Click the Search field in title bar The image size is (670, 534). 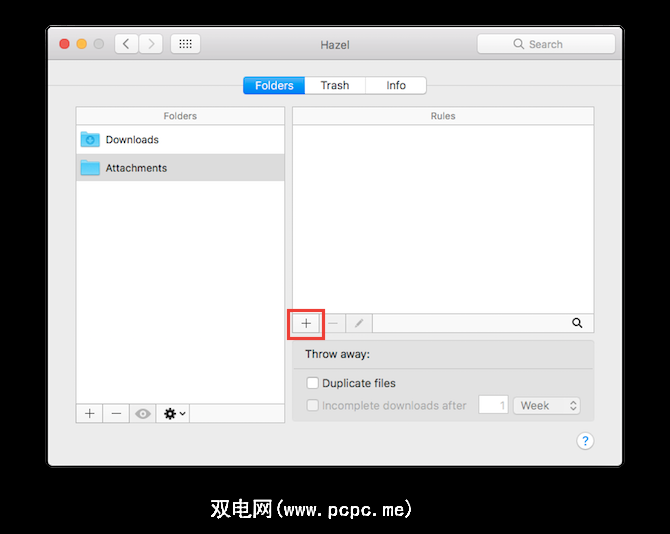click(x=546, y=44)
